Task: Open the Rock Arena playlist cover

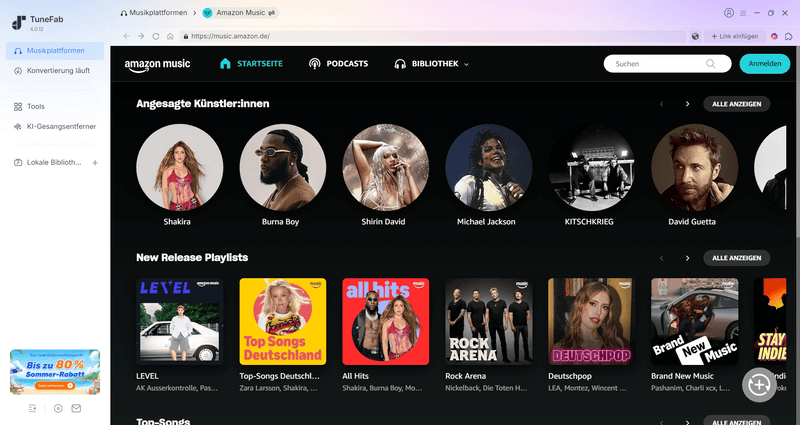Action: [x=489, y=321]
